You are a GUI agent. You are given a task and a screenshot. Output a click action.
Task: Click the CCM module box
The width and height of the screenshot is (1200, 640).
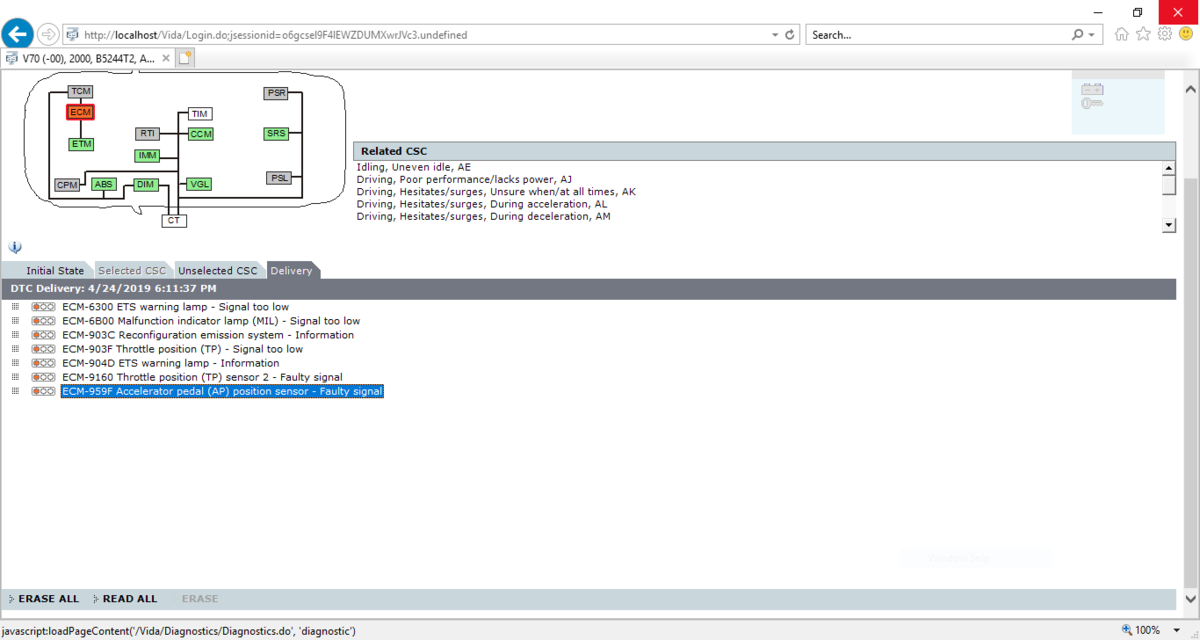[200, 133]
